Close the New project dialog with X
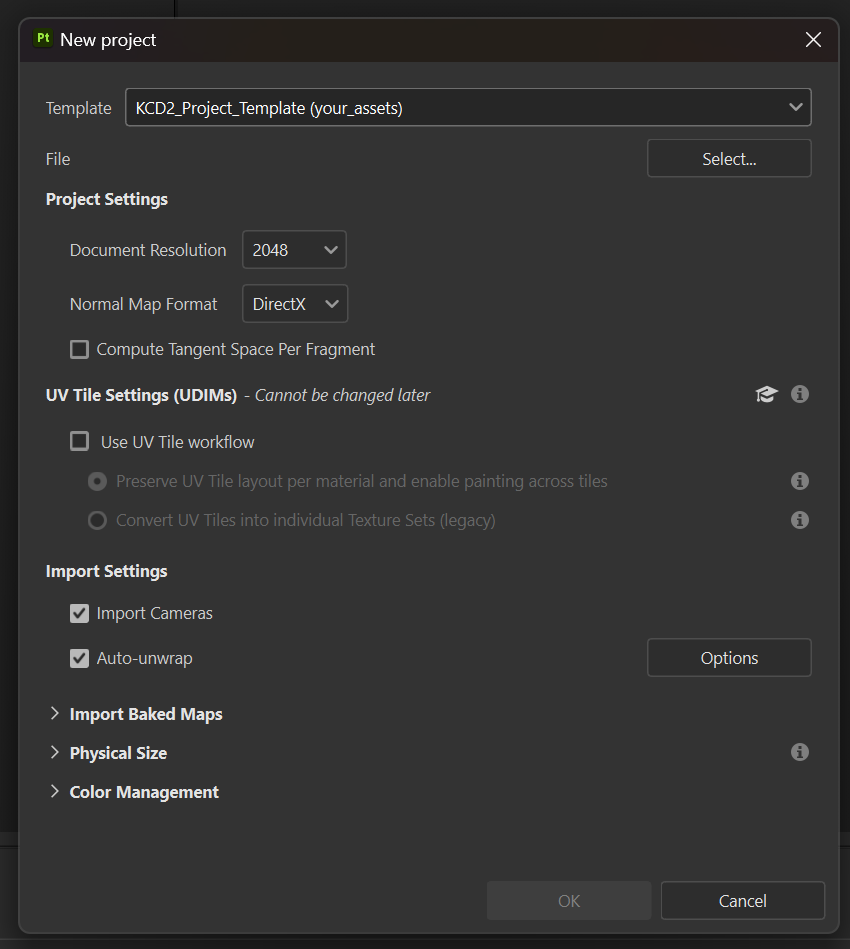This screenshot has height=949, width=850. (x=813, y=40)
